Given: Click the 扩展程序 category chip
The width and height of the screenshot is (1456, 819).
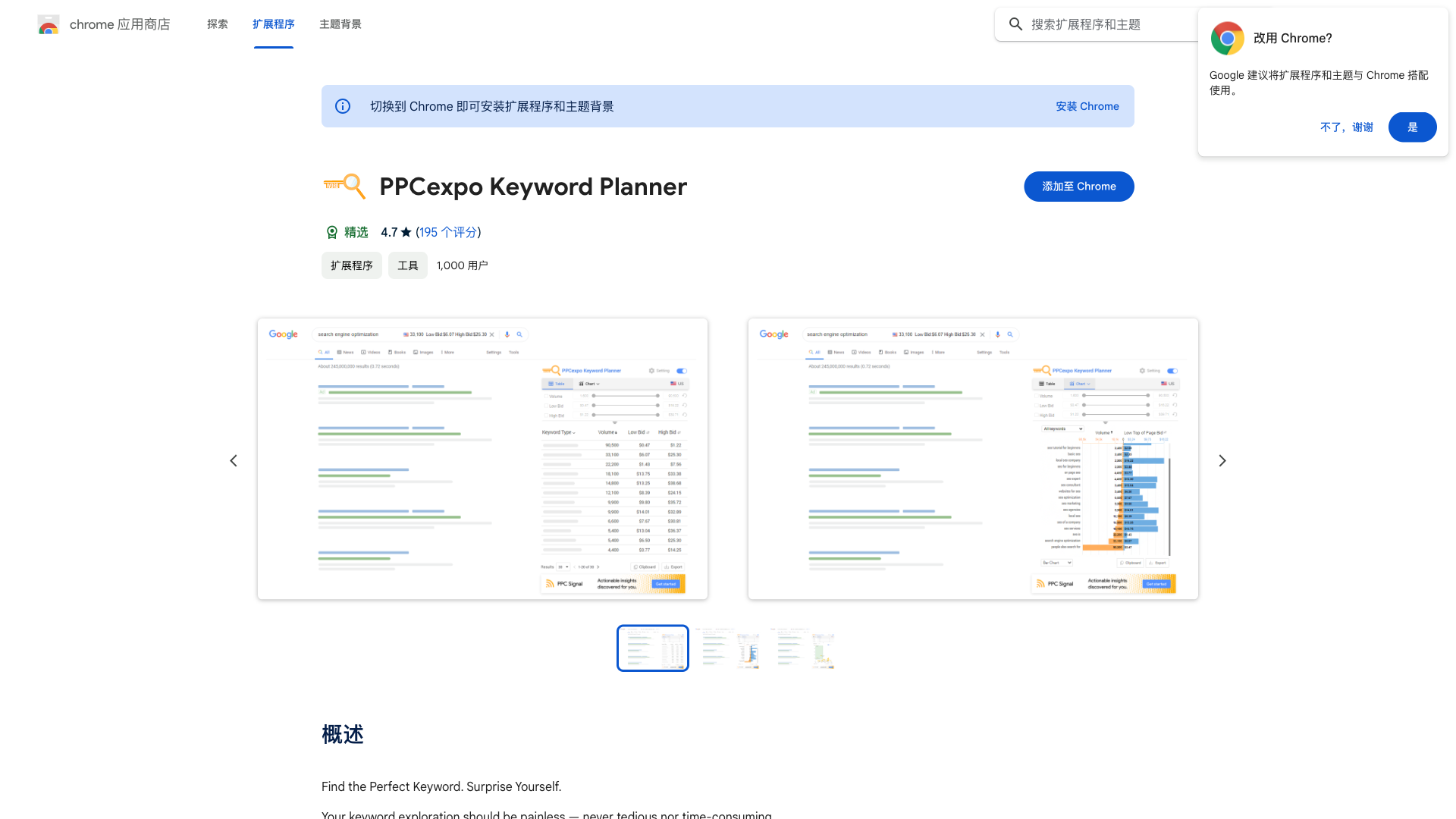Looking at the screenshot, I should [x=352, y=265].
